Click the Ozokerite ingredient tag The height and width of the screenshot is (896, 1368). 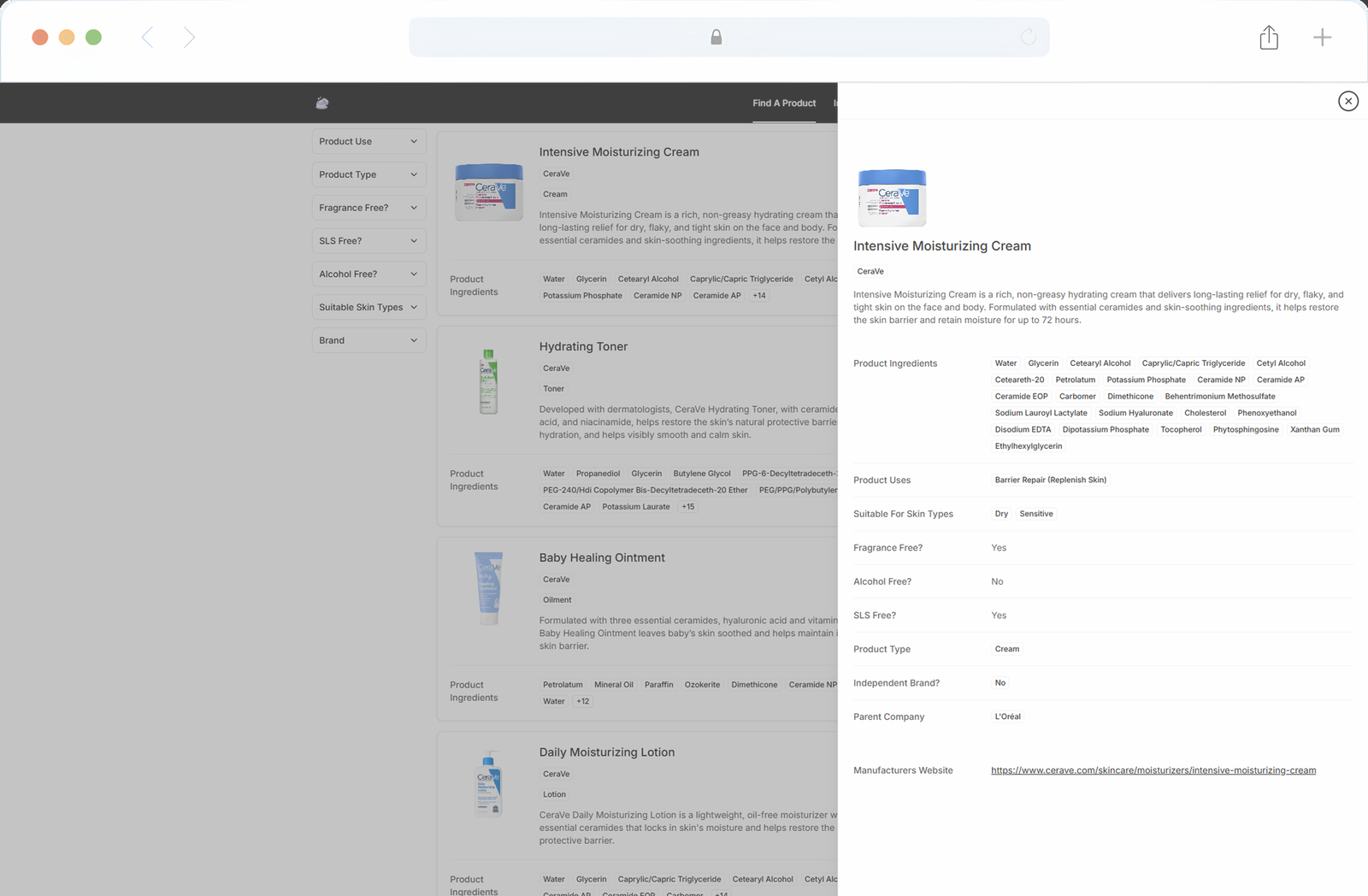click(702, 686)
